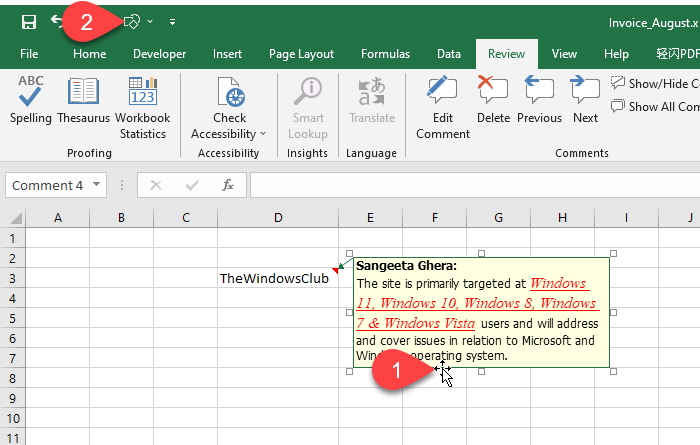Open Customize Quick Access Toolbar dropdown
700x445 pixels.
point(172,21)
